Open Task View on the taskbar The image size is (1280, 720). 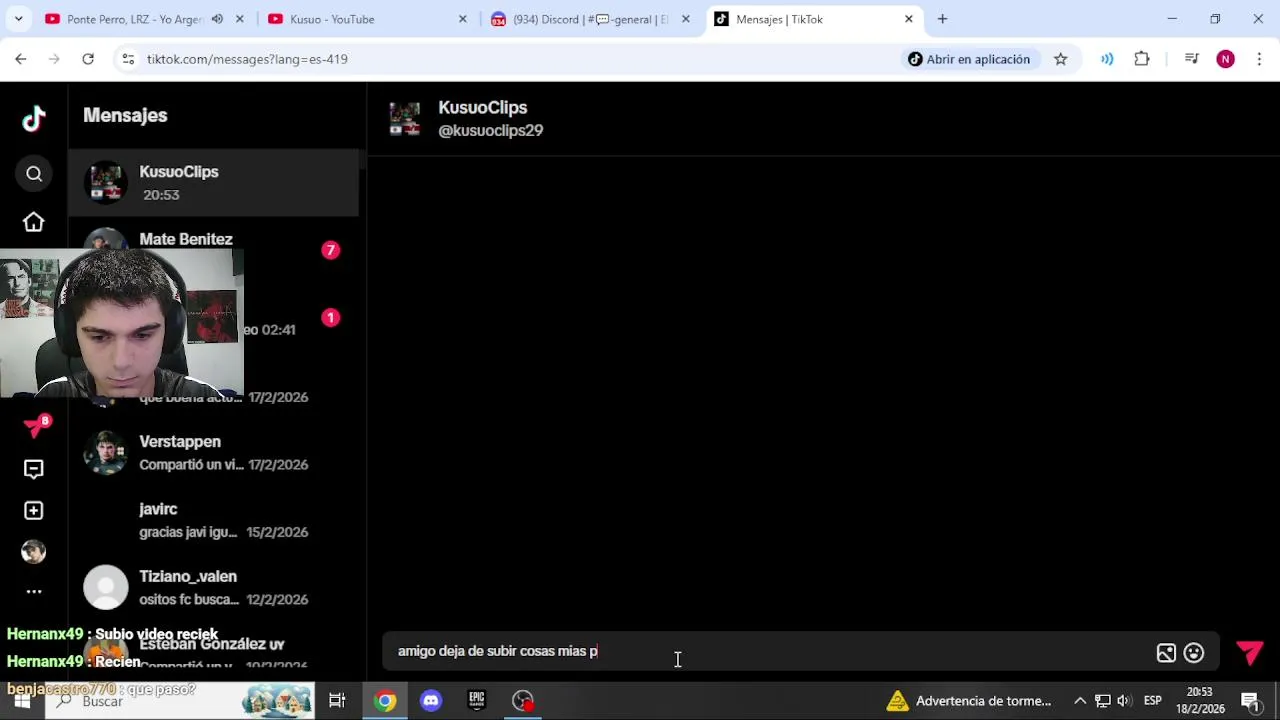(x=337, y=701)
